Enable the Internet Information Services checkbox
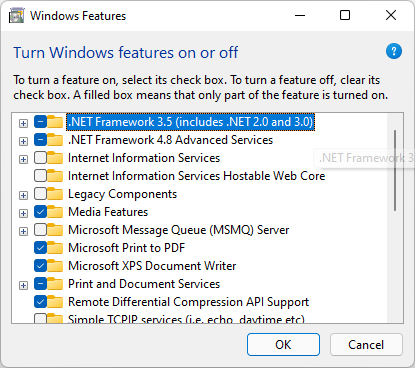The width and height of the screenshot is (415, 368). coord(40,158)
